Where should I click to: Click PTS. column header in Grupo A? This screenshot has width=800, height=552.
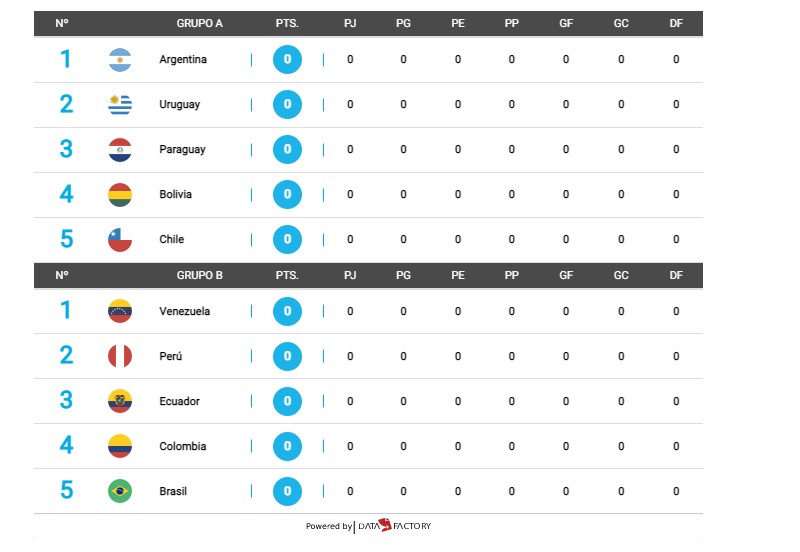[287, 23]
